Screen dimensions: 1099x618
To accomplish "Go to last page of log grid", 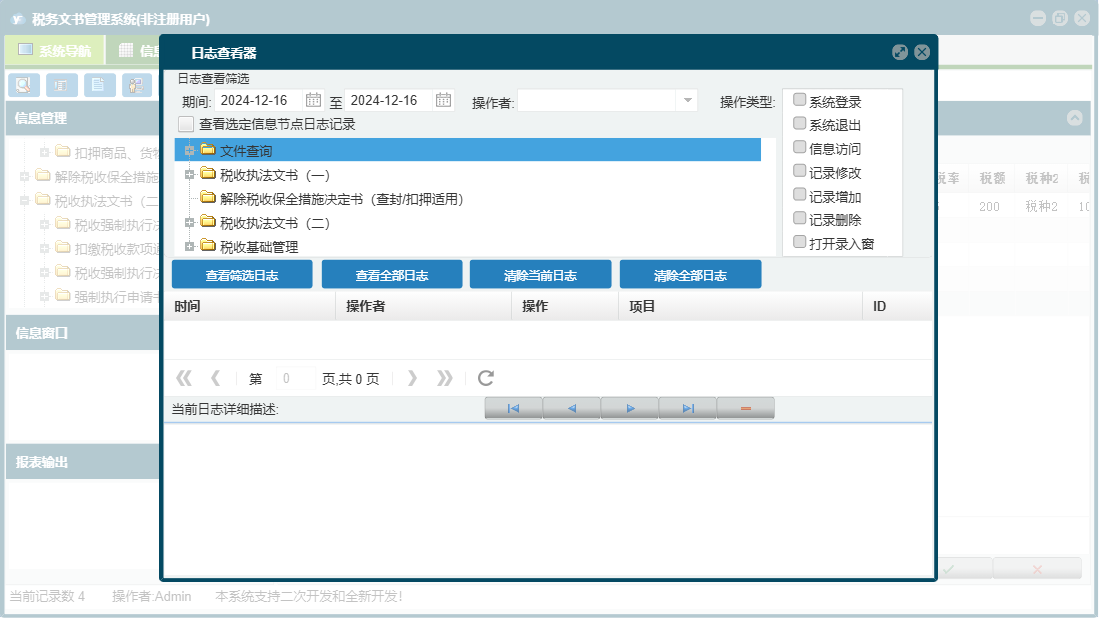I will pyautogui.click(x=444, y=378).
